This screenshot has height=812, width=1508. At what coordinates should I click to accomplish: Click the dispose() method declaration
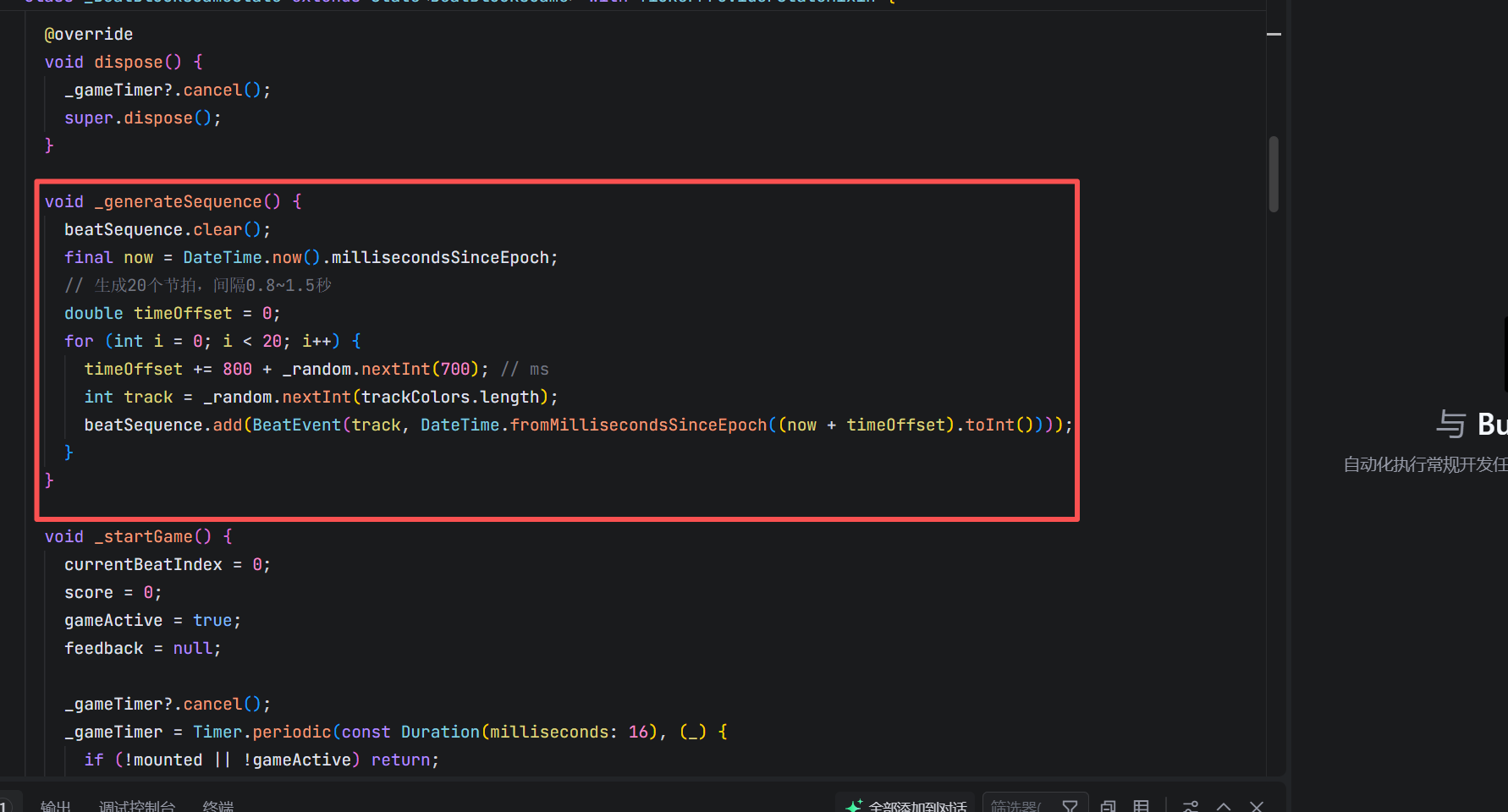[124, 62]
